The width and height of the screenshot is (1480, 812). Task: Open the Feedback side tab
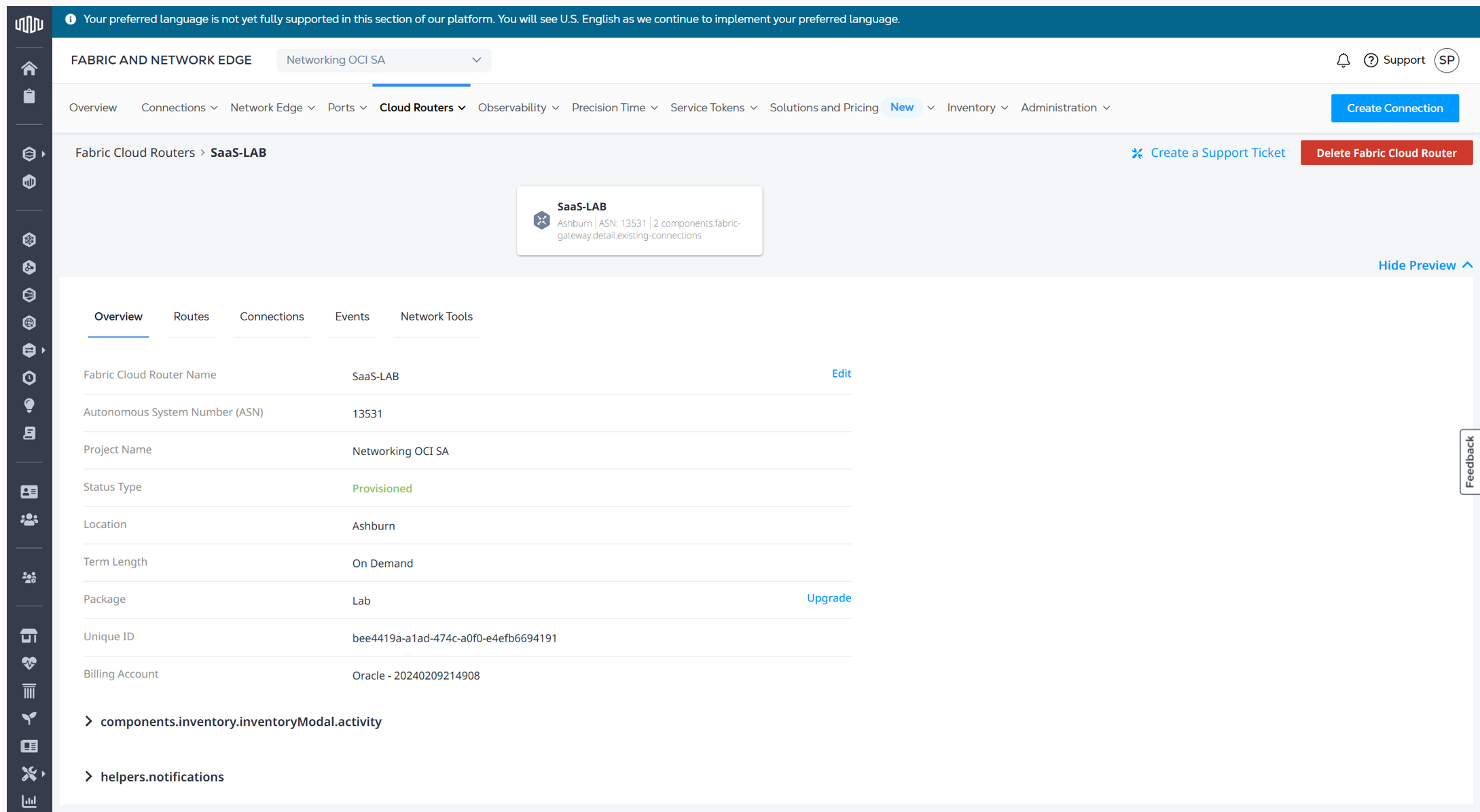(1469, 462)
